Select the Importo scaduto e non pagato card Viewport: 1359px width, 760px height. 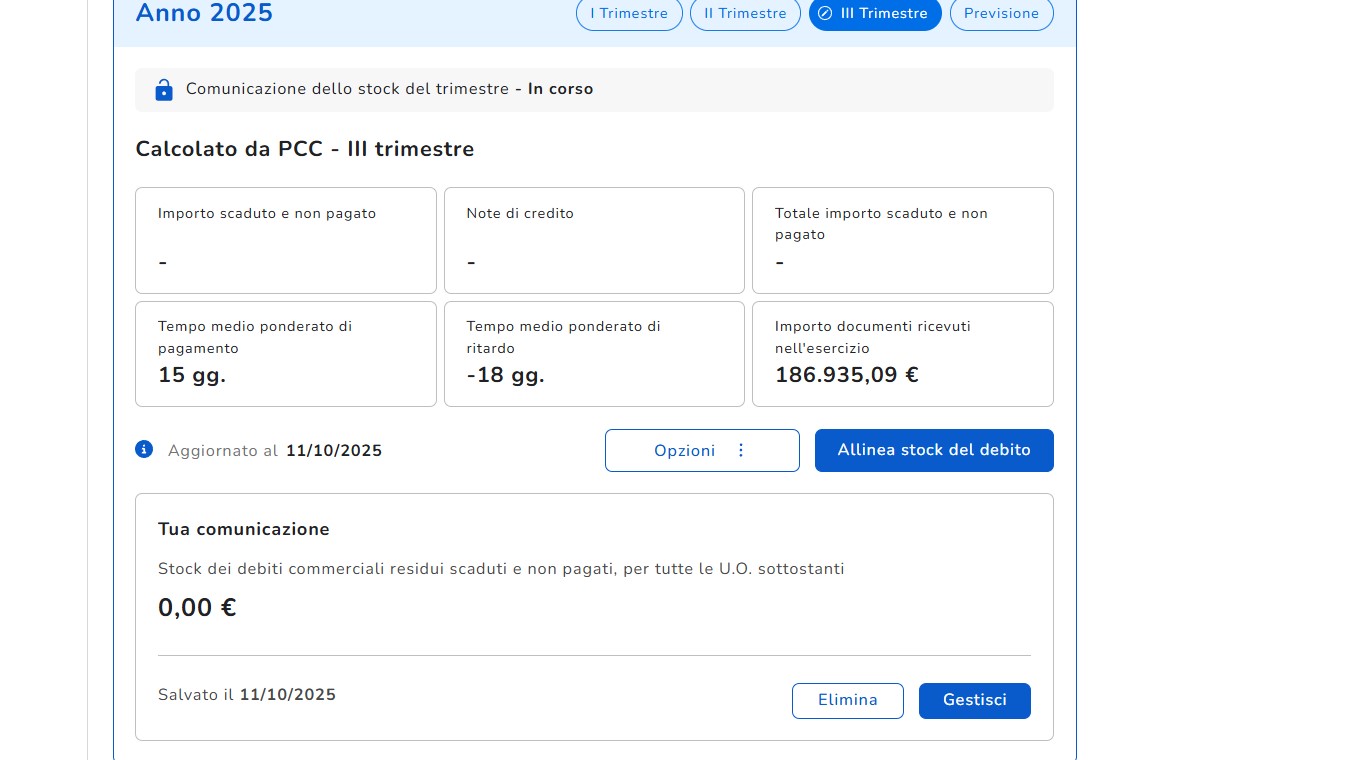click(285, 240)
